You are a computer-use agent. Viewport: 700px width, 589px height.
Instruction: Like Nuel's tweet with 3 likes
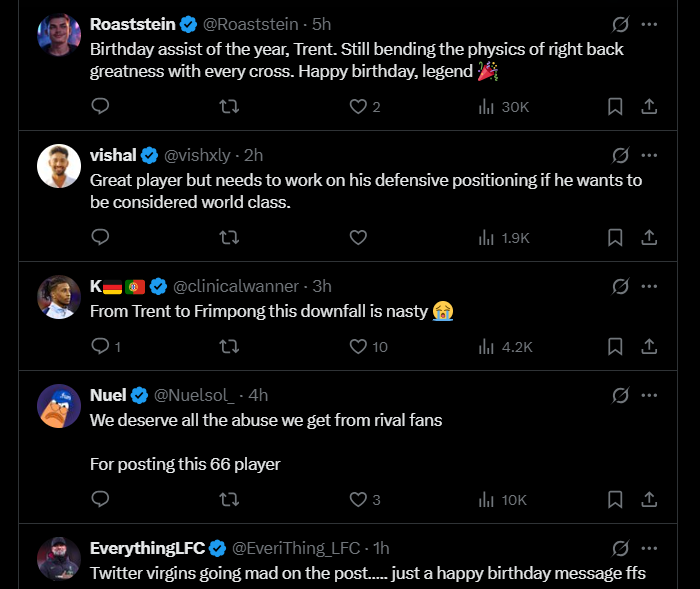pyautogui.click(x=358, y=499)
